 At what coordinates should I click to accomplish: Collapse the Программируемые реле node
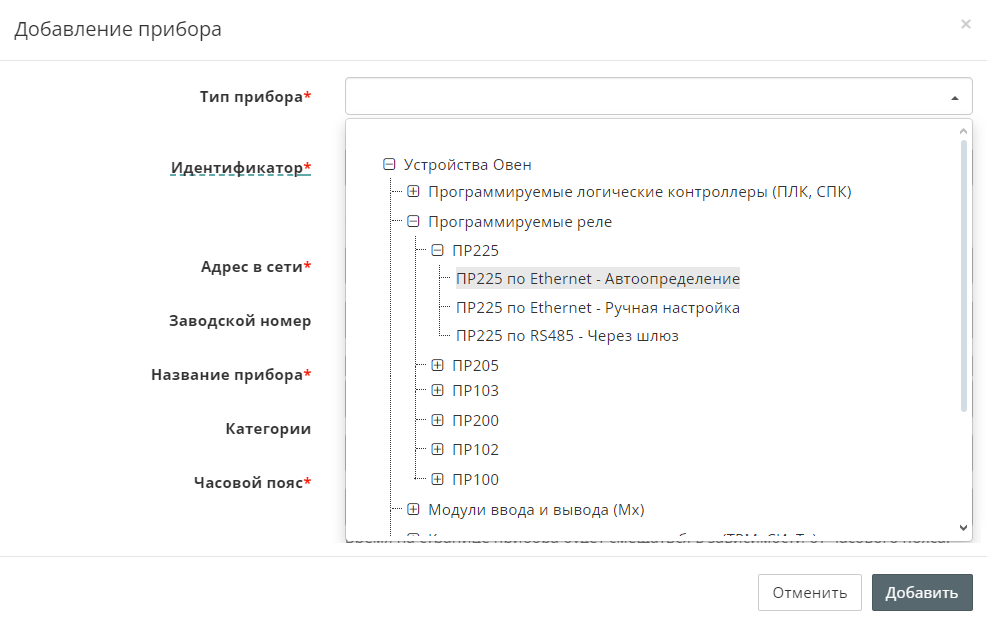413,222
